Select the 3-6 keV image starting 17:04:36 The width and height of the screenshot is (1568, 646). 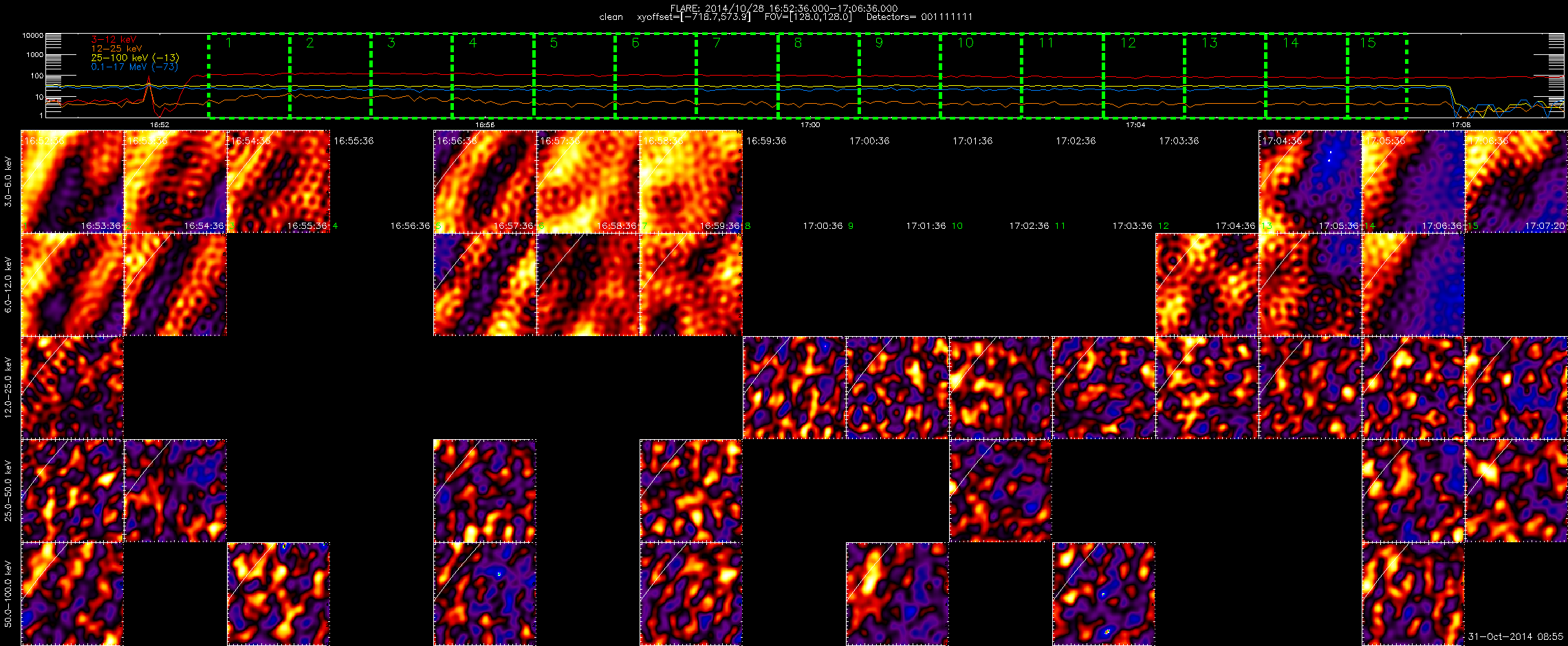(1310, 181)
